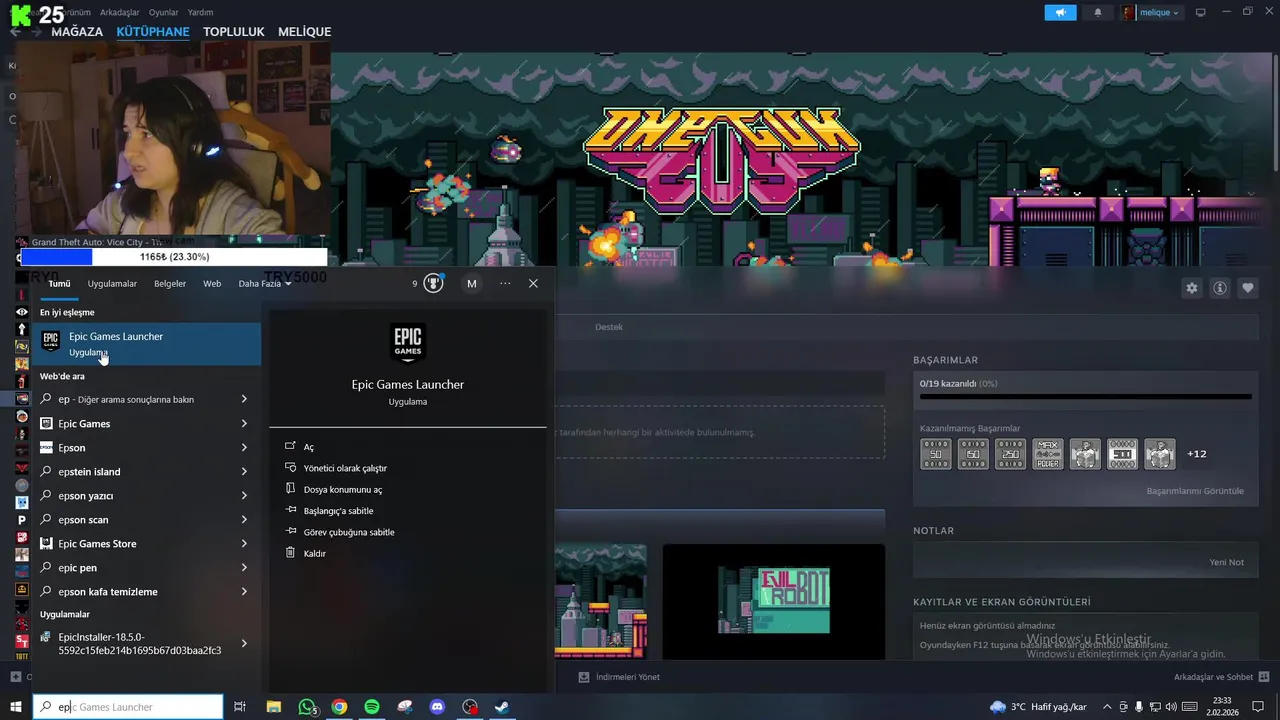Expand epson scan suggestion arrow
The width and height of the screenshot is (1280, 720).
[244, 519]
